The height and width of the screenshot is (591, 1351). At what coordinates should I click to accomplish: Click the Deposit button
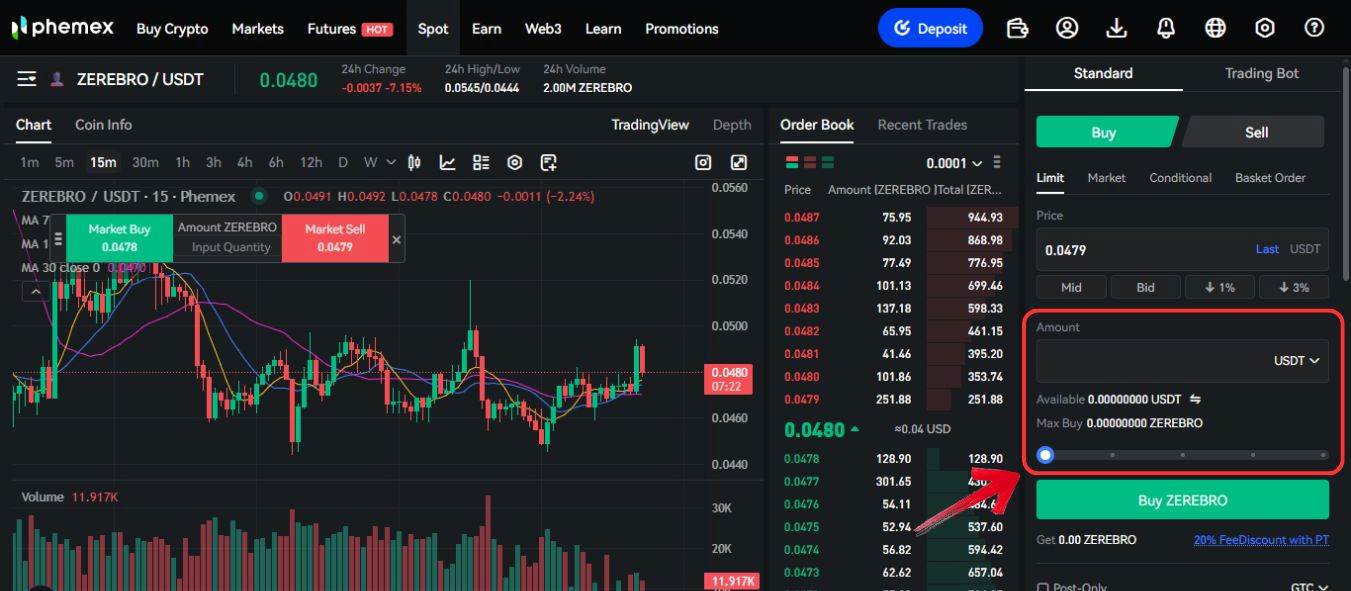(x=930, y=28)
